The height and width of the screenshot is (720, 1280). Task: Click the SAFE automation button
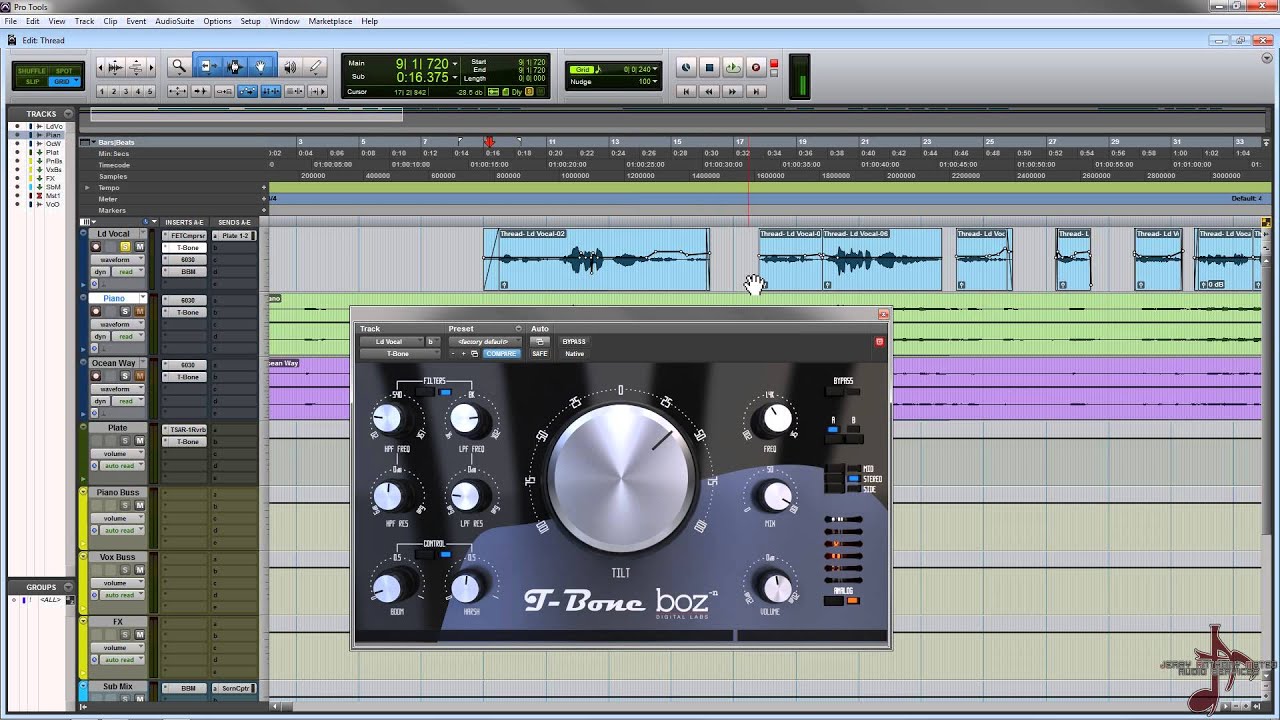click(x=540, y=354)
